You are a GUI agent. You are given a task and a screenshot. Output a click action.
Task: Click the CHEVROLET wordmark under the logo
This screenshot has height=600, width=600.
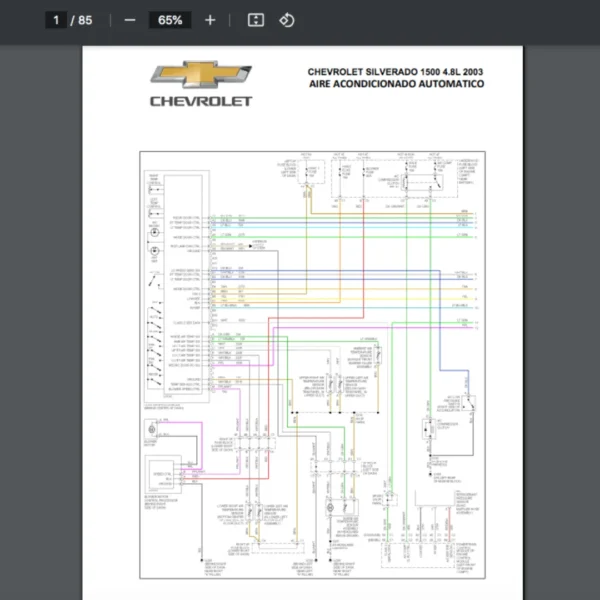click(x=201, y=101)
